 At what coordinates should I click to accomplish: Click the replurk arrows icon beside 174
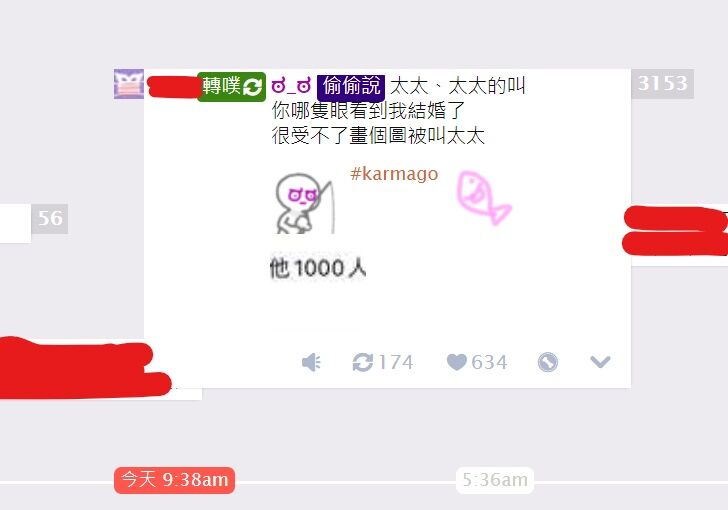click(x=363, y=362)
